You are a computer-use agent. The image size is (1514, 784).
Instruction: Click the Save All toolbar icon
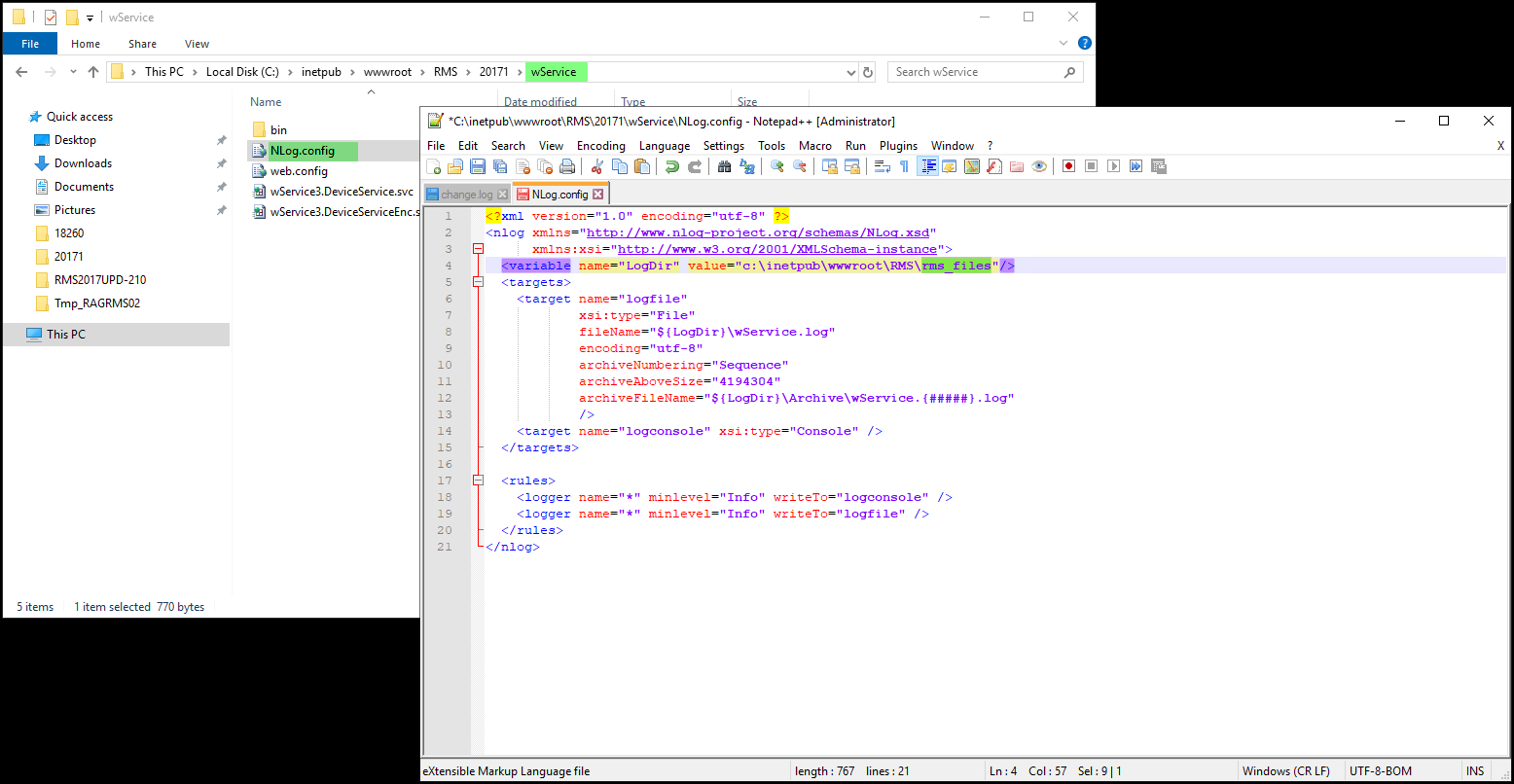click(x=499, y=166)
